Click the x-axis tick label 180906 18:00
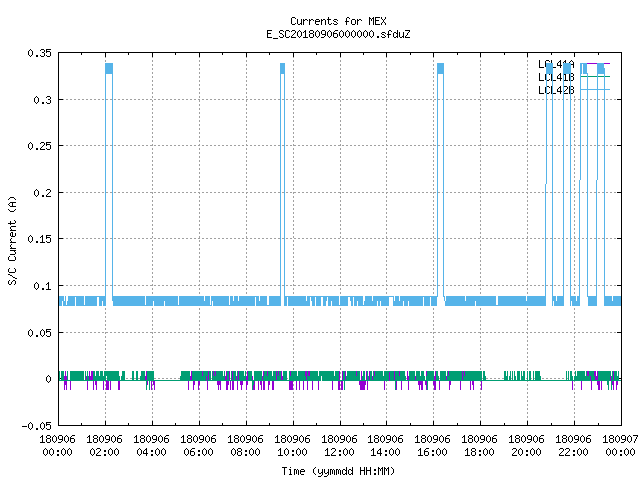The width and height of the screenshot is (640, 480). (479, 445)
